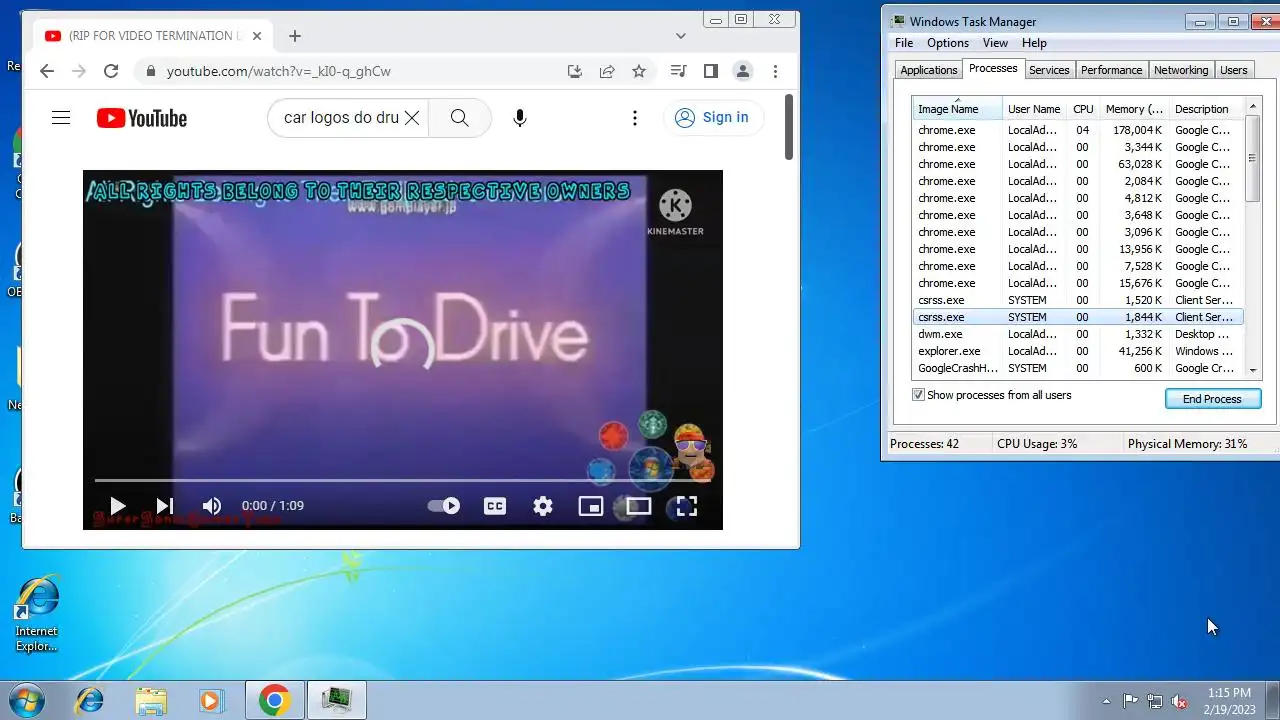Screen dimensions: 1280x720
Task: Open Task Manager View menu
Action: [995, 43]
